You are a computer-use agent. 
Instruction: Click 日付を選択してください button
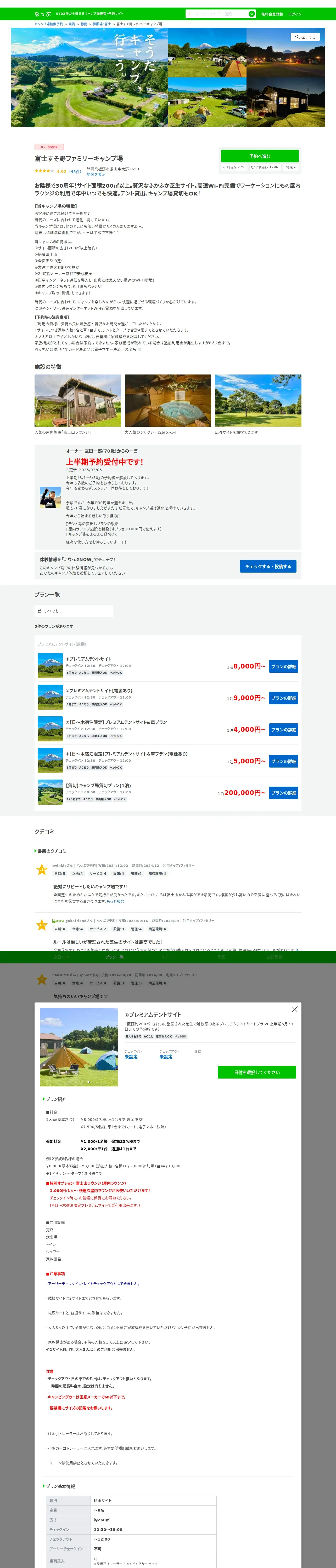(x=257, y=1073)
